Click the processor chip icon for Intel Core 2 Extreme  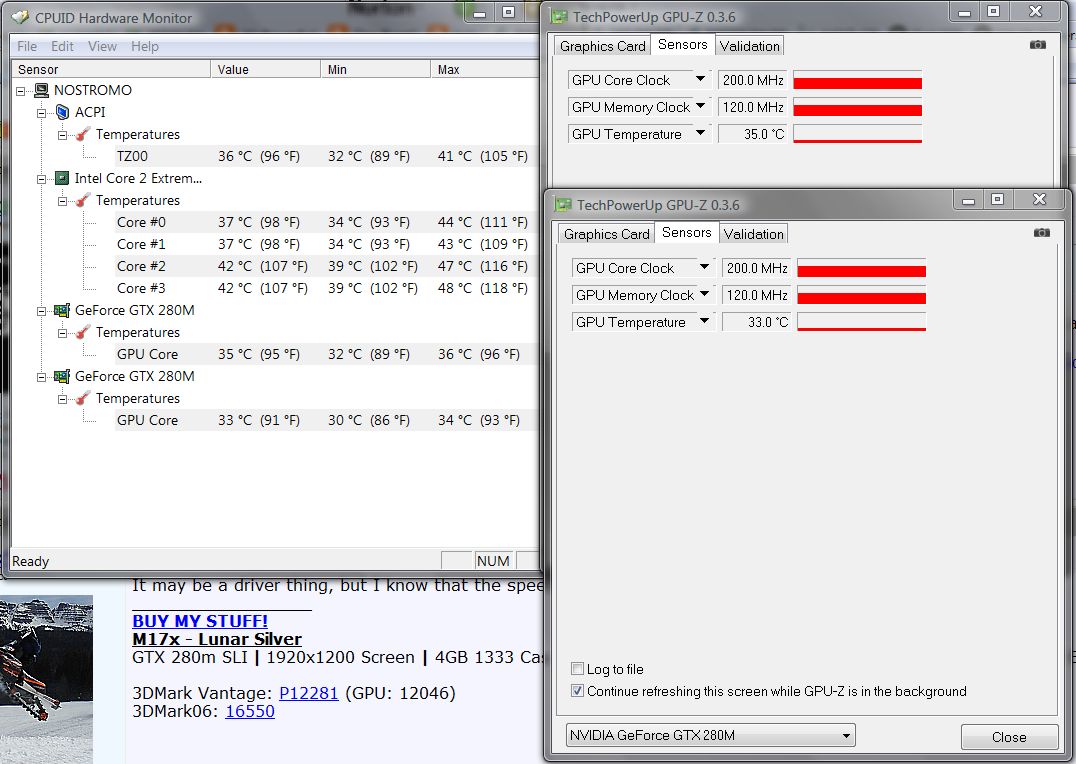coord(62,178)
